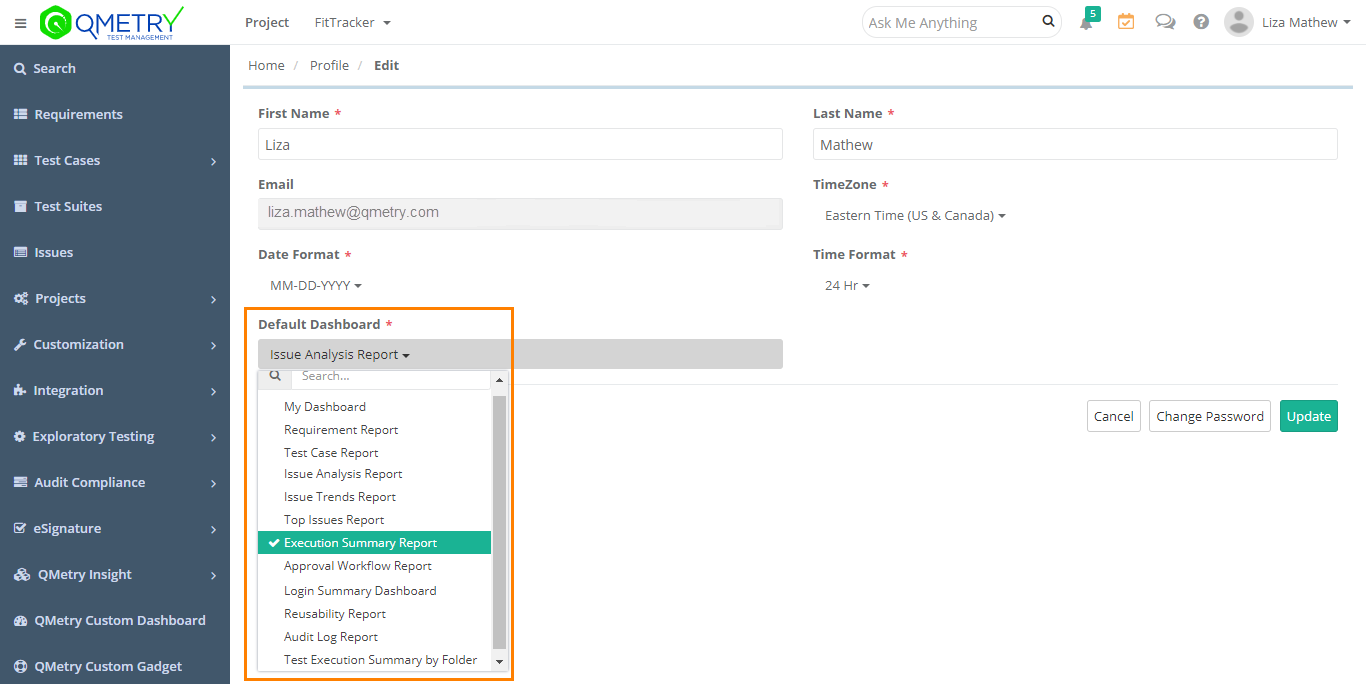The width and height of the screenshot is (1366, 684).
Task: Open the TimeZone dropdown
Action: [913, 215]
